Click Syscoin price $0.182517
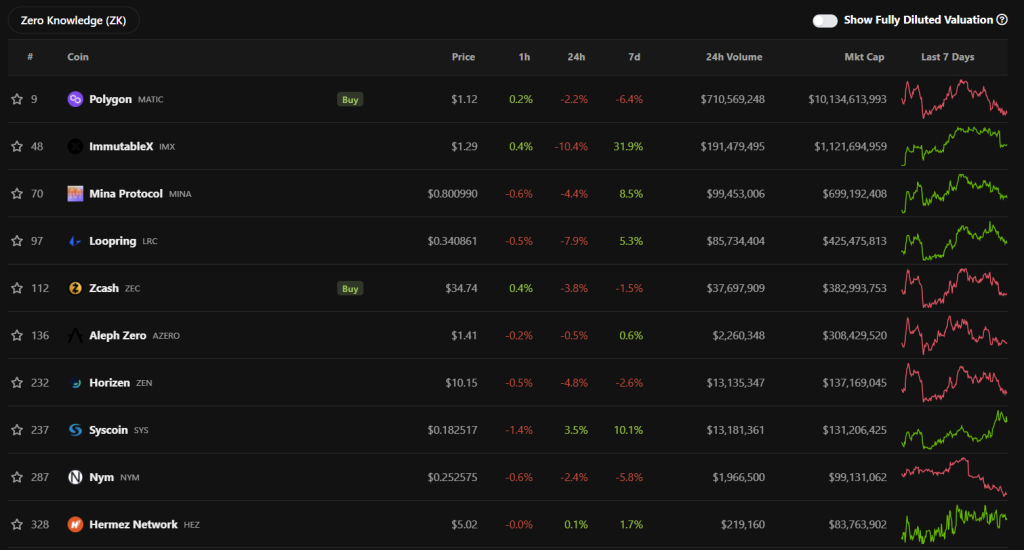This screenshot has width=1024, height=550. coord(453,430)
